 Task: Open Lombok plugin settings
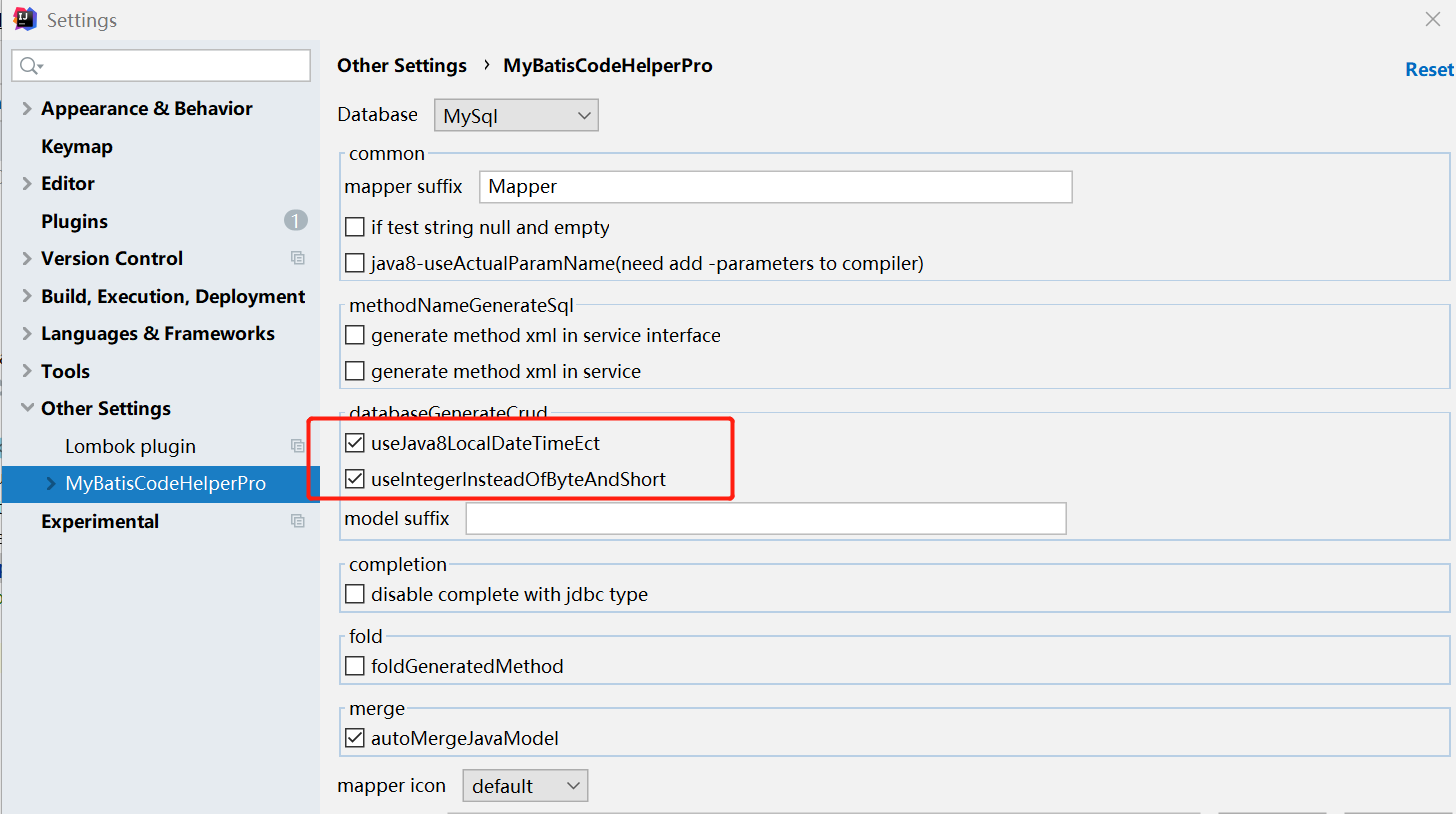[x=130, y=446]
